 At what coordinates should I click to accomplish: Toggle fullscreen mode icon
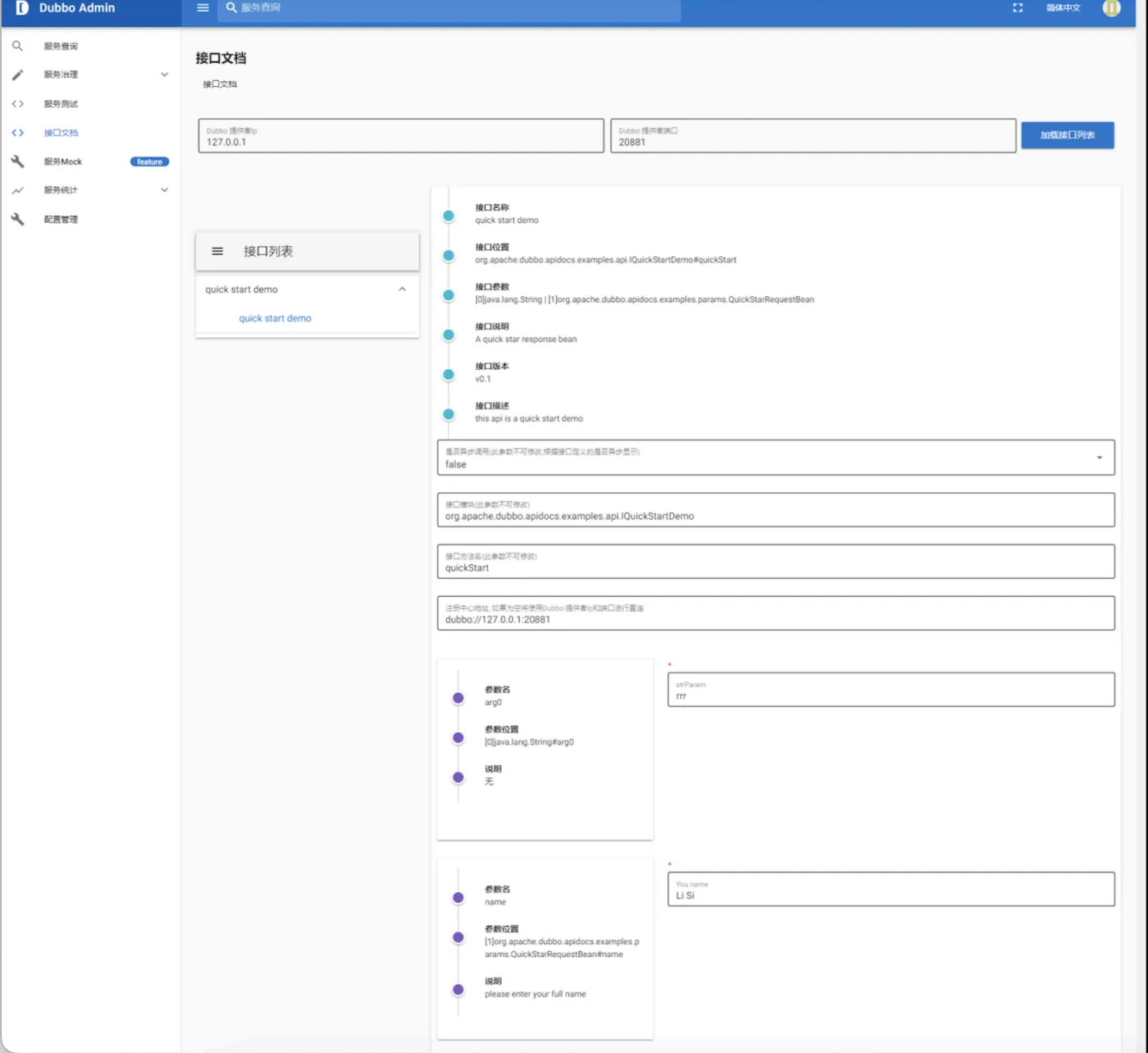(x=1018, y=7)
